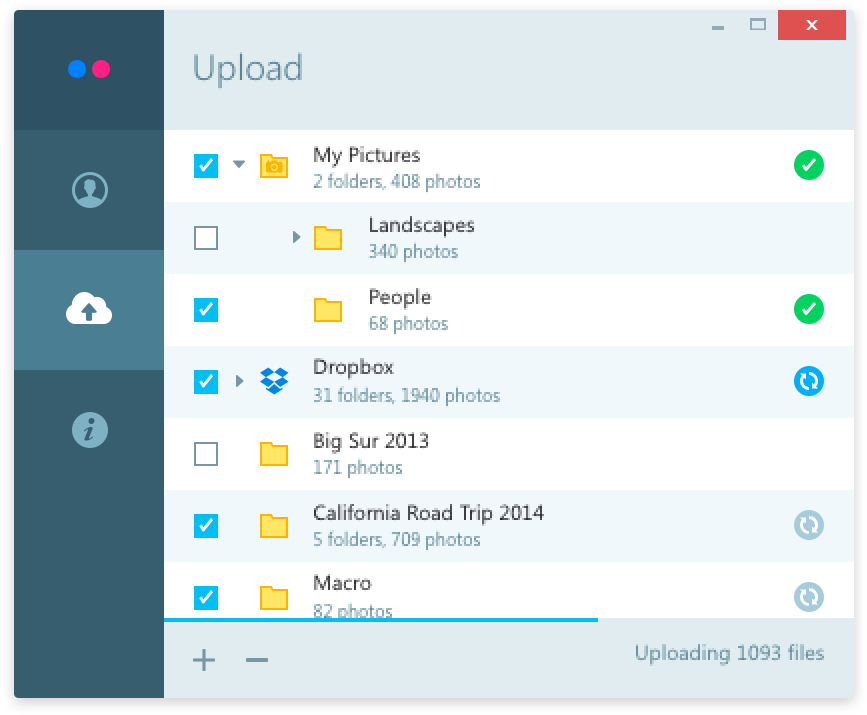Open the info sidebar panel

coord(88,429)
